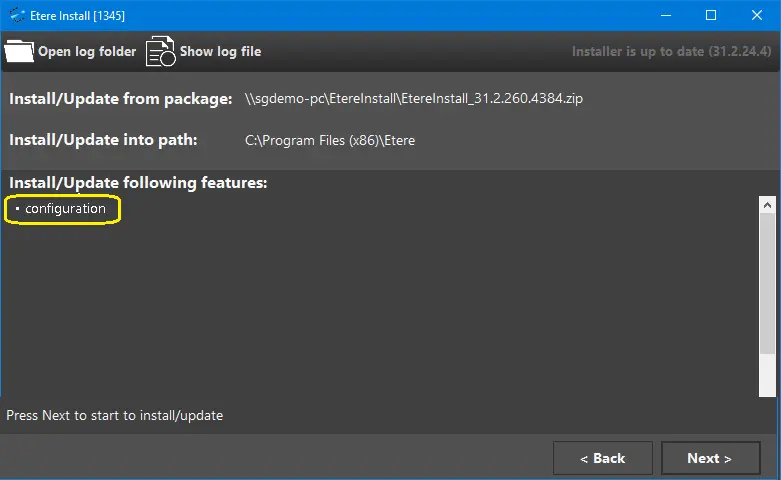Screen dimensions: 781x480
Task: Close the Etere Install window
Action: [x=757, y=15]
